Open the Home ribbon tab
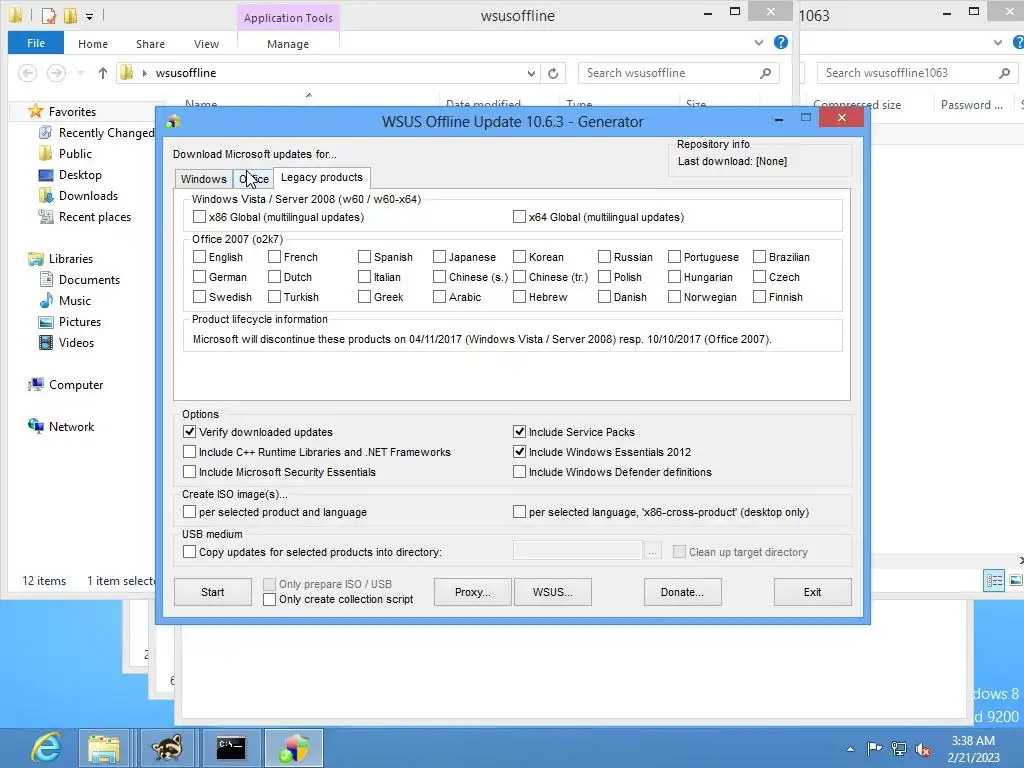The height and width of the screenshot is (768, 1024). [x=93, y=44]
